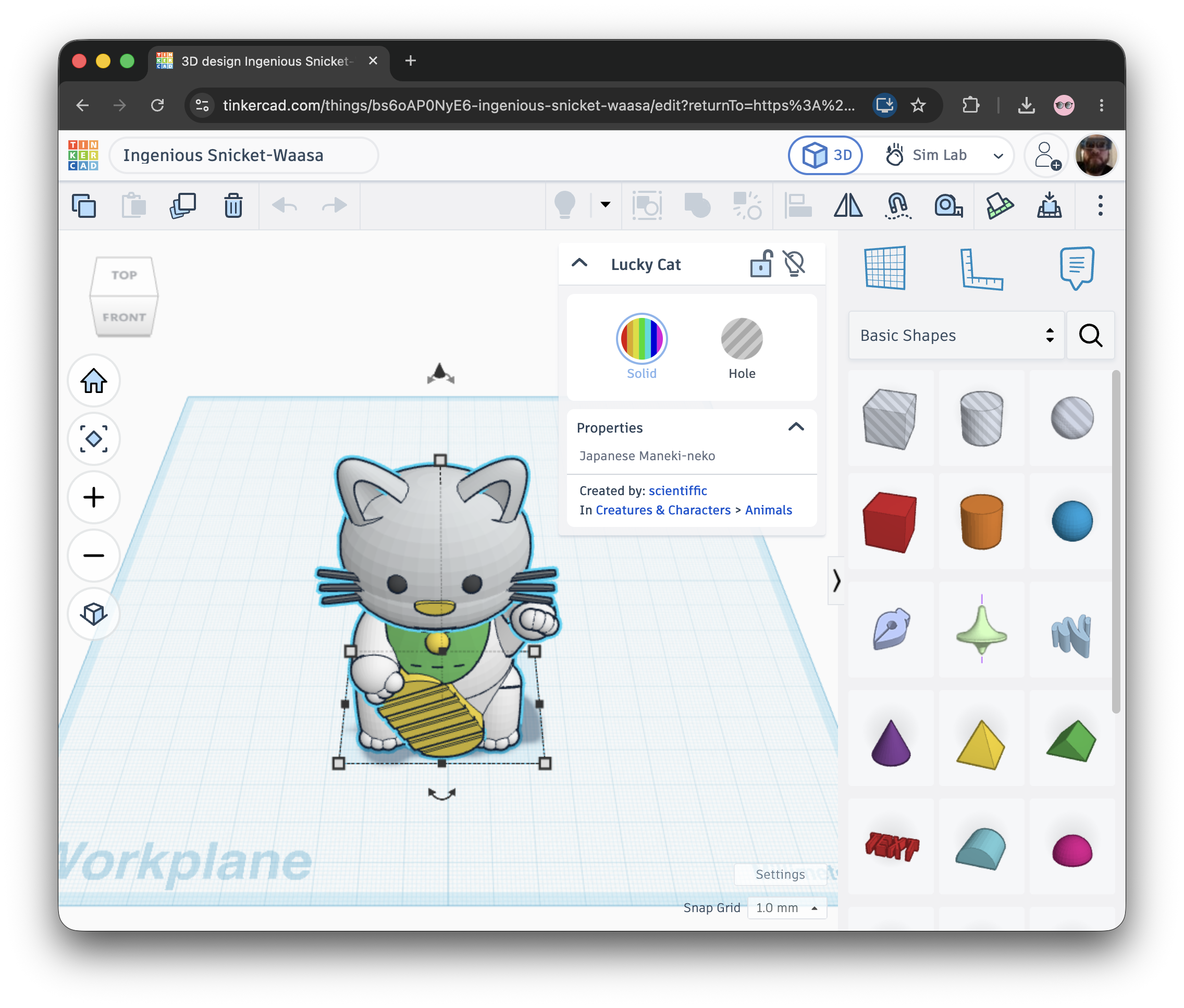This screenshot has width=1184, height=1008.
Task: Reload the Tinkercad page
Action: [x=158, y=105]
